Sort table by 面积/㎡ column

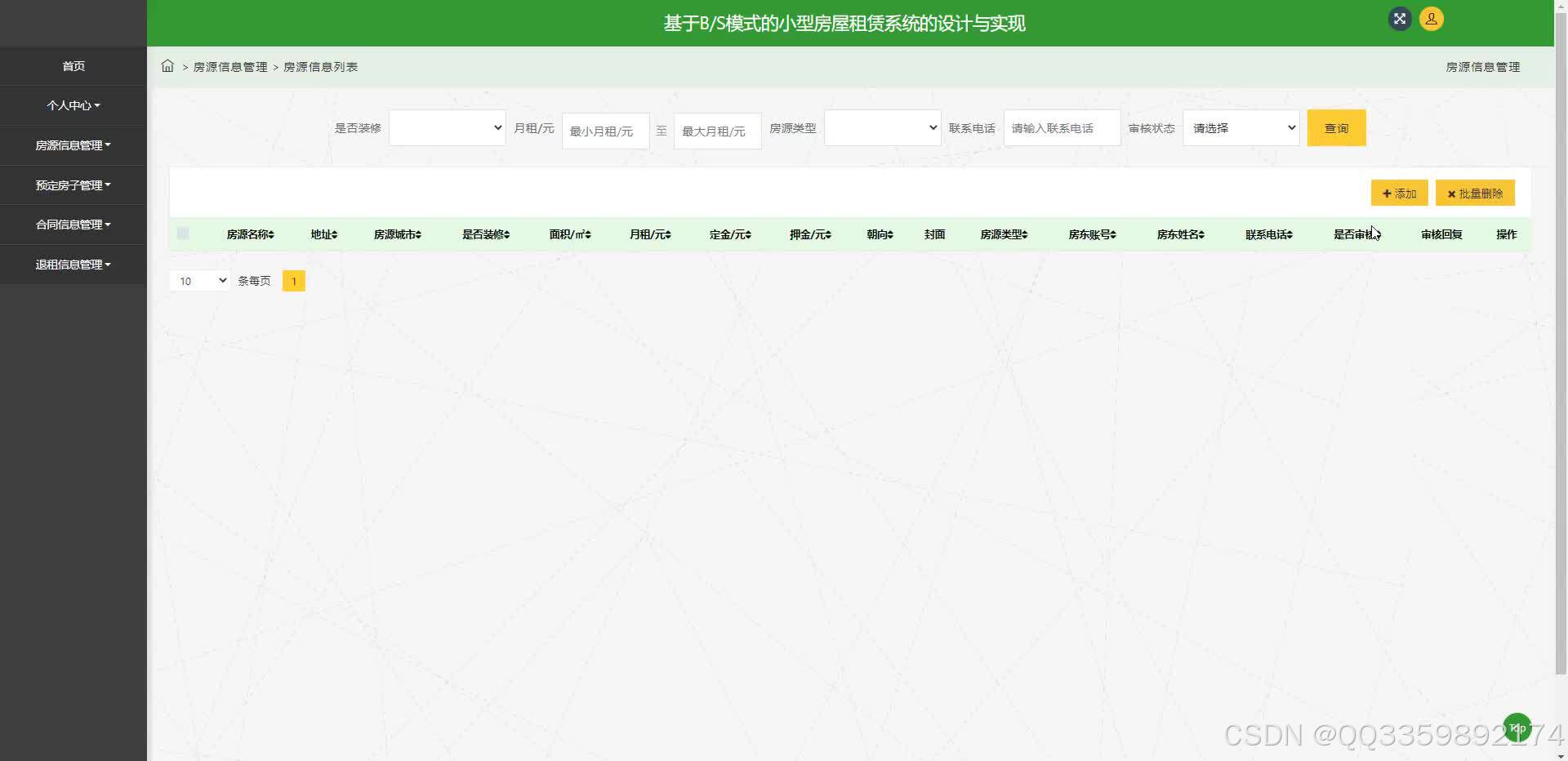pos(570,234)
